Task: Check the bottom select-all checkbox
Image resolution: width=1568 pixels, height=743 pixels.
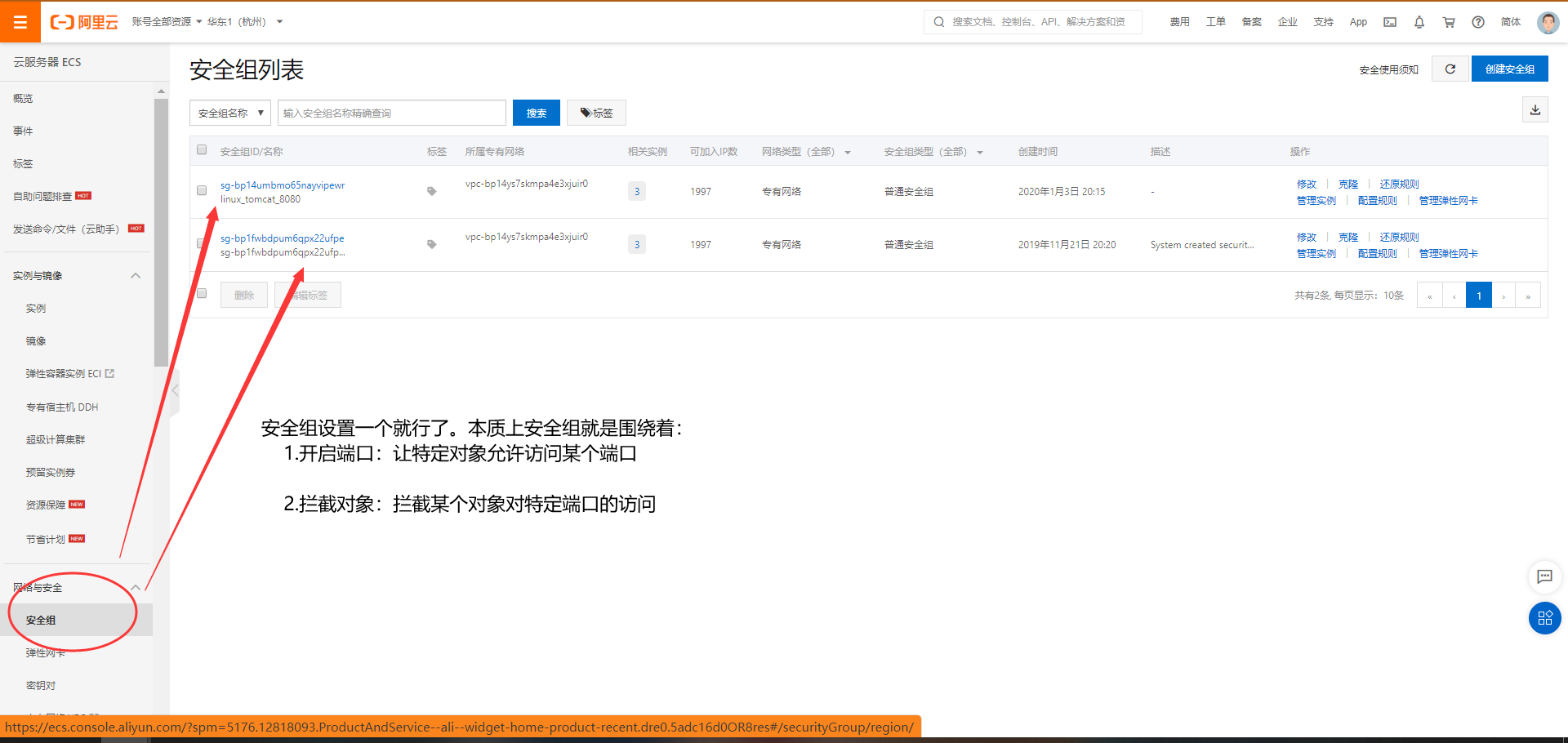Action: click(202, 293)
